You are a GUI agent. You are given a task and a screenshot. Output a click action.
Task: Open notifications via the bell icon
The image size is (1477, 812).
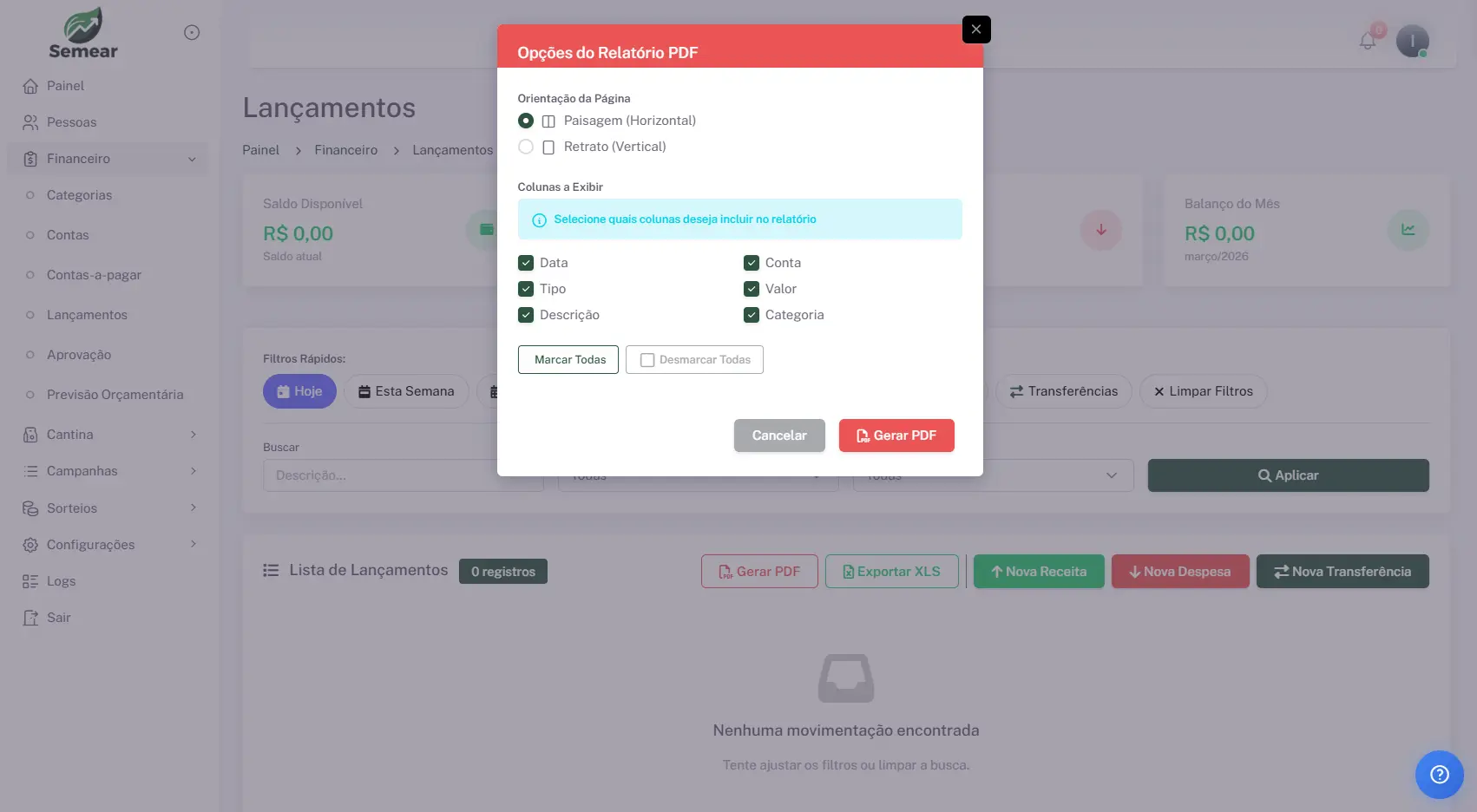coord(1367,40)
